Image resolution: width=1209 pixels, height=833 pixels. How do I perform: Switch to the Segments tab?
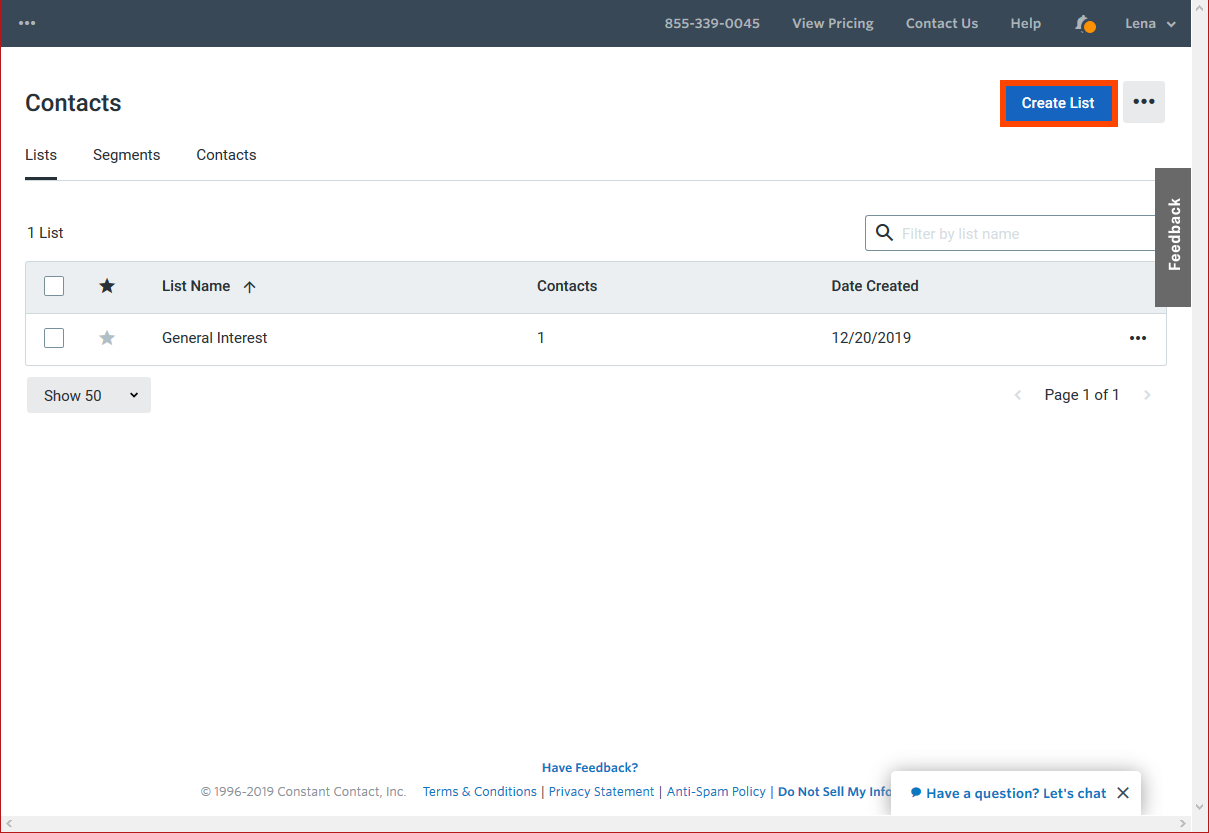[126, 155]
